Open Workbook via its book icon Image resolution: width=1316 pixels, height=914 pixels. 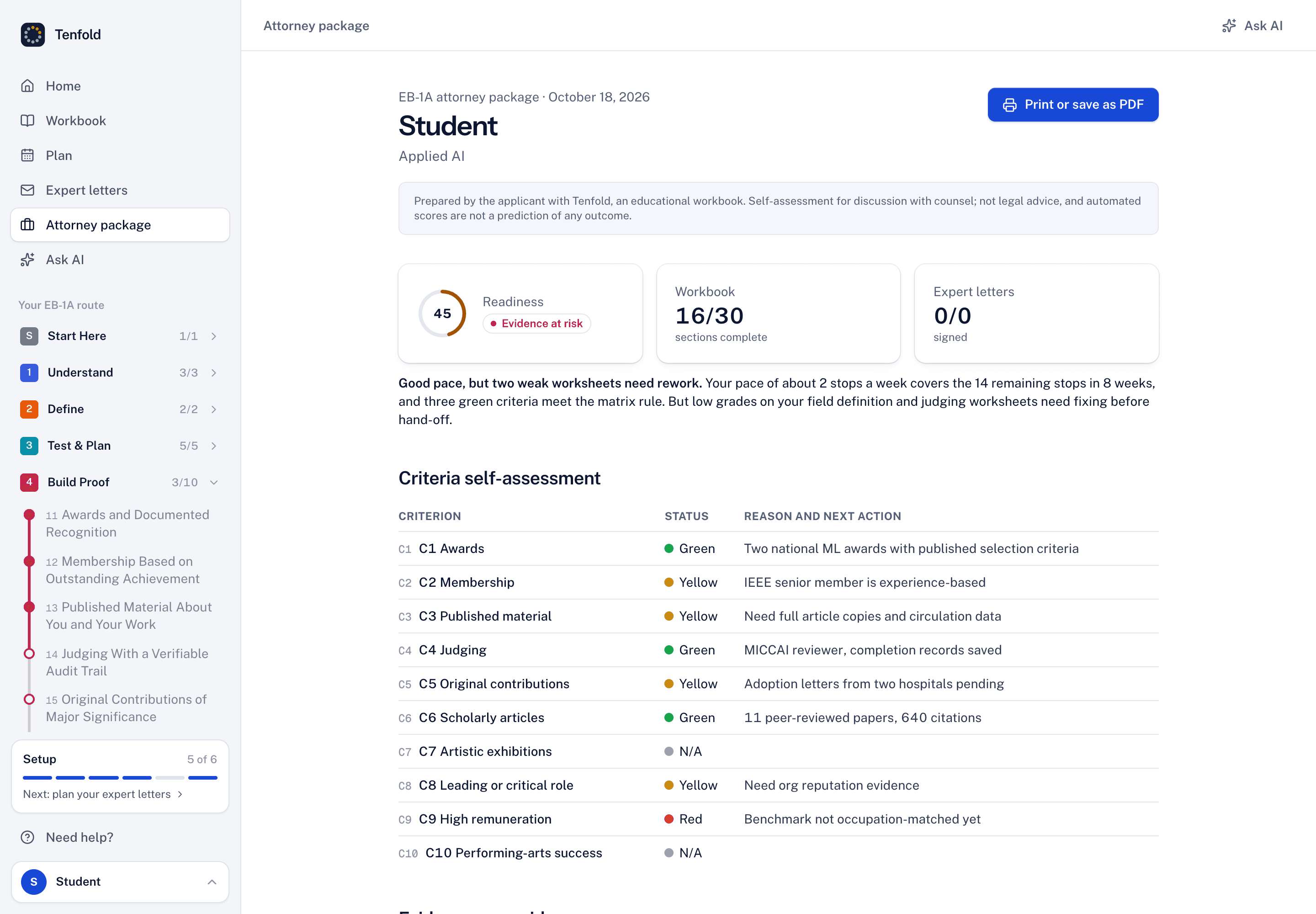27,121
